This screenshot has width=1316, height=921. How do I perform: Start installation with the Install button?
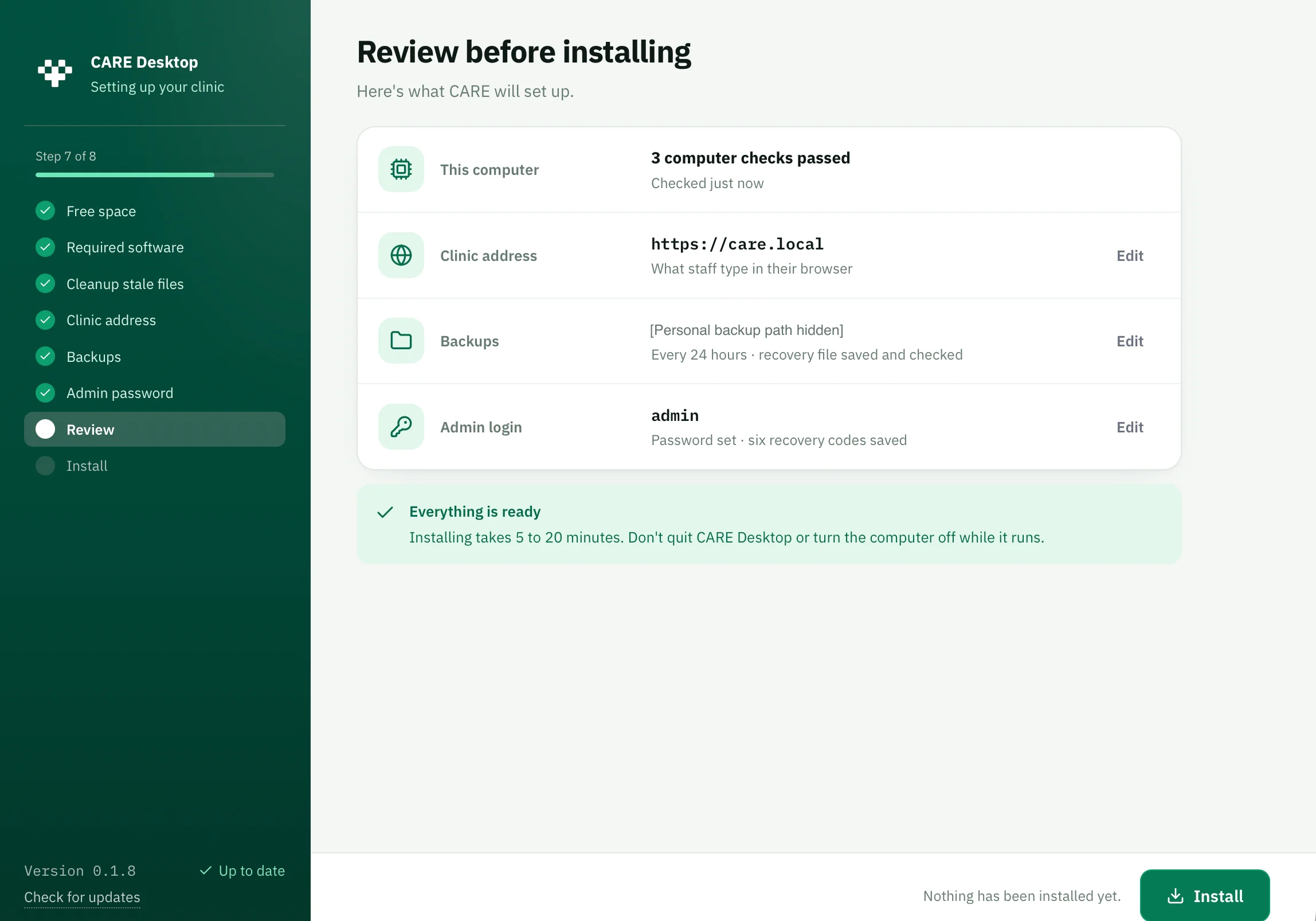pyautogui.click(x=1205, y=896)
